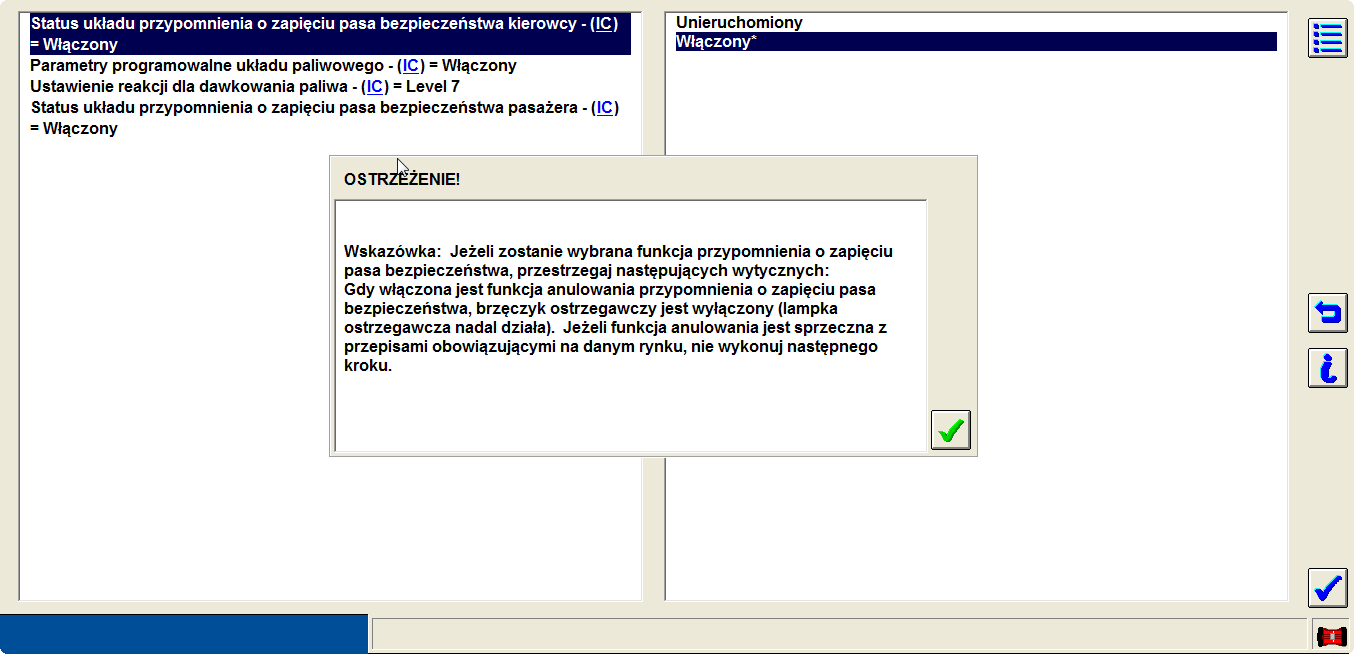
Task: Open the blue information icon
Action: coord(1327,368)
